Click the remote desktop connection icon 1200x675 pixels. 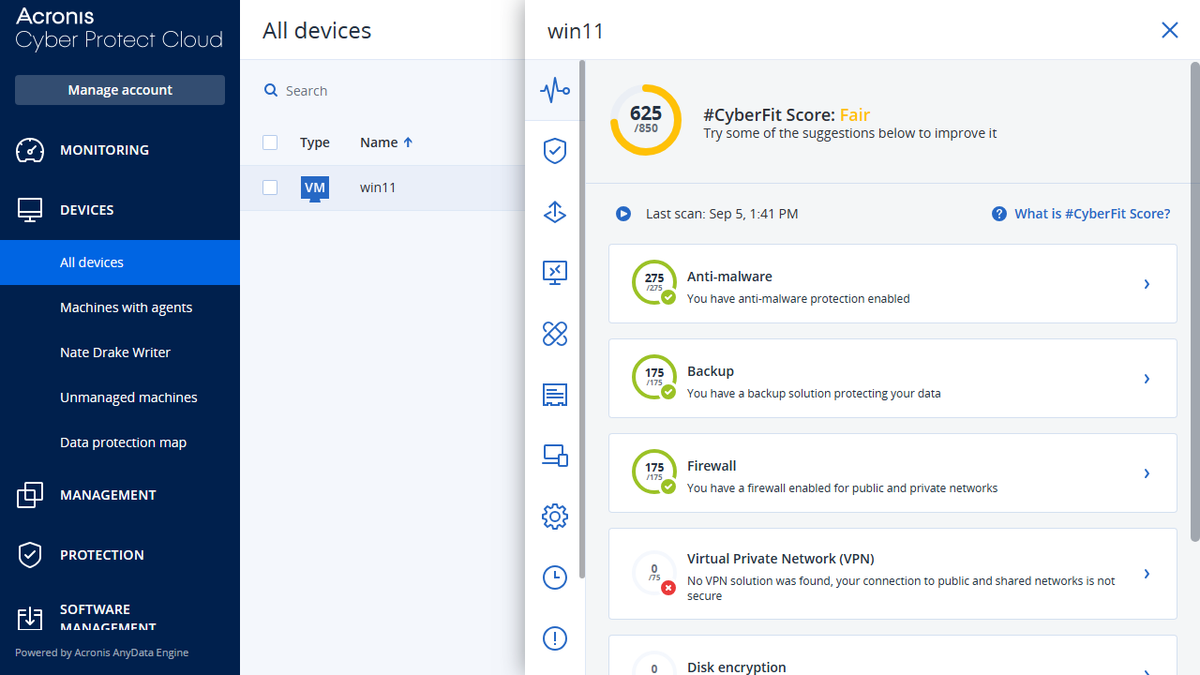pos(555,272)
